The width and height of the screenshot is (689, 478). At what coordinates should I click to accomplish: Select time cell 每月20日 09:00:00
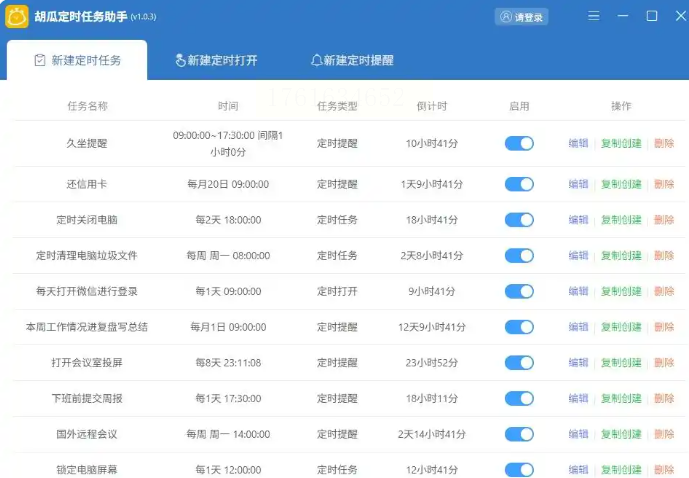(x=228, y=184)
